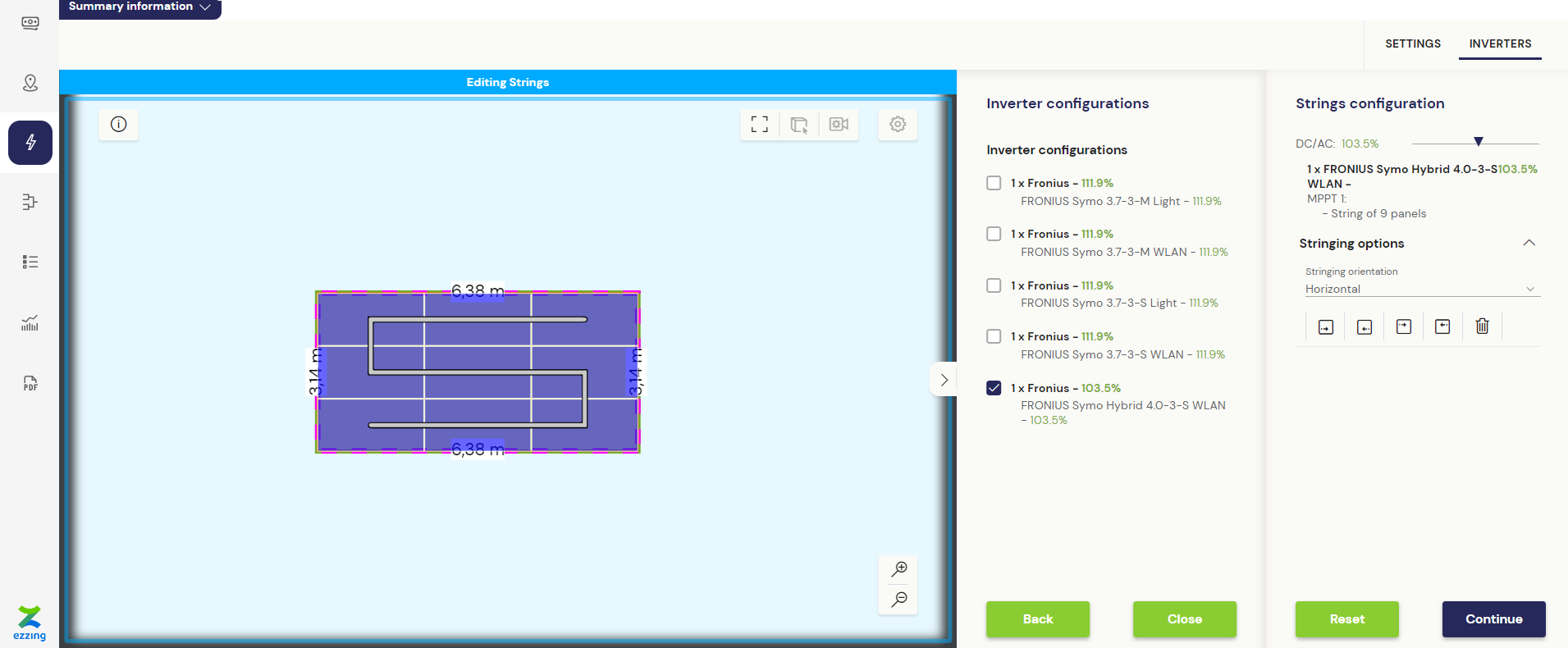Click the Reset button
The image size is (1568, 648).
[1347, 619]
